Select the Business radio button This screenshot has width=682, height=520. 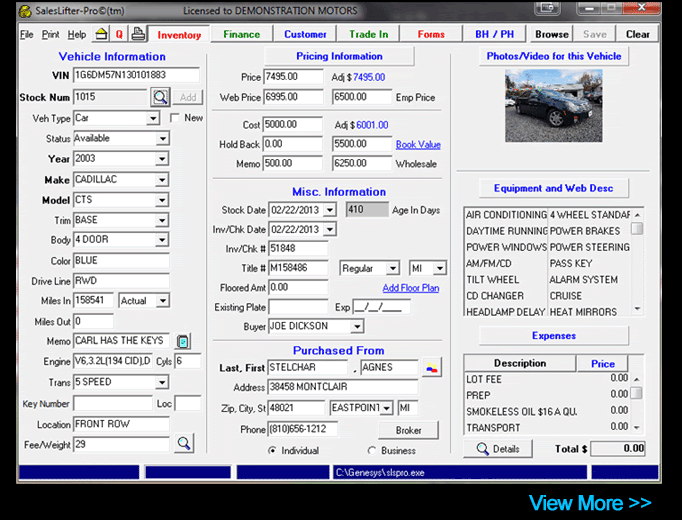coord(371,450)
